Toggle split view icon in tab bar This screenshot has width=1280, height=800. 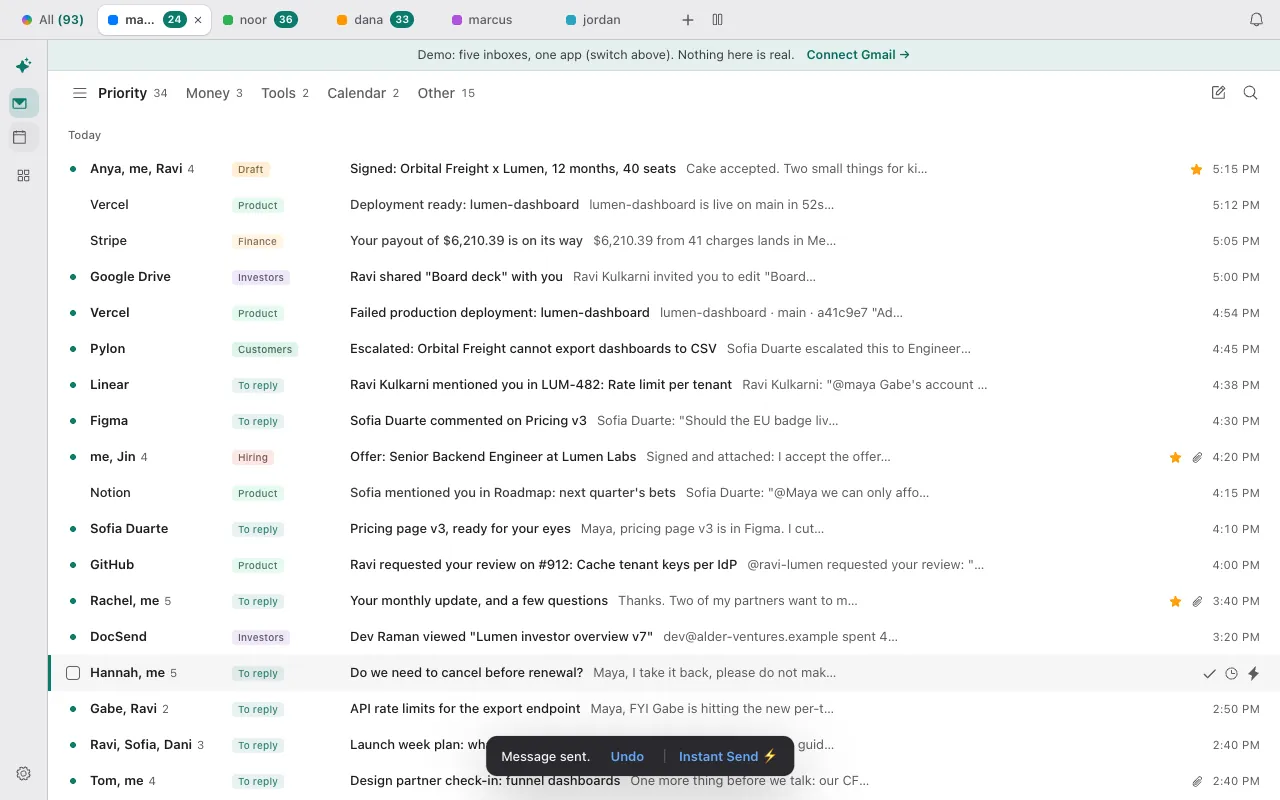point(717,20)
